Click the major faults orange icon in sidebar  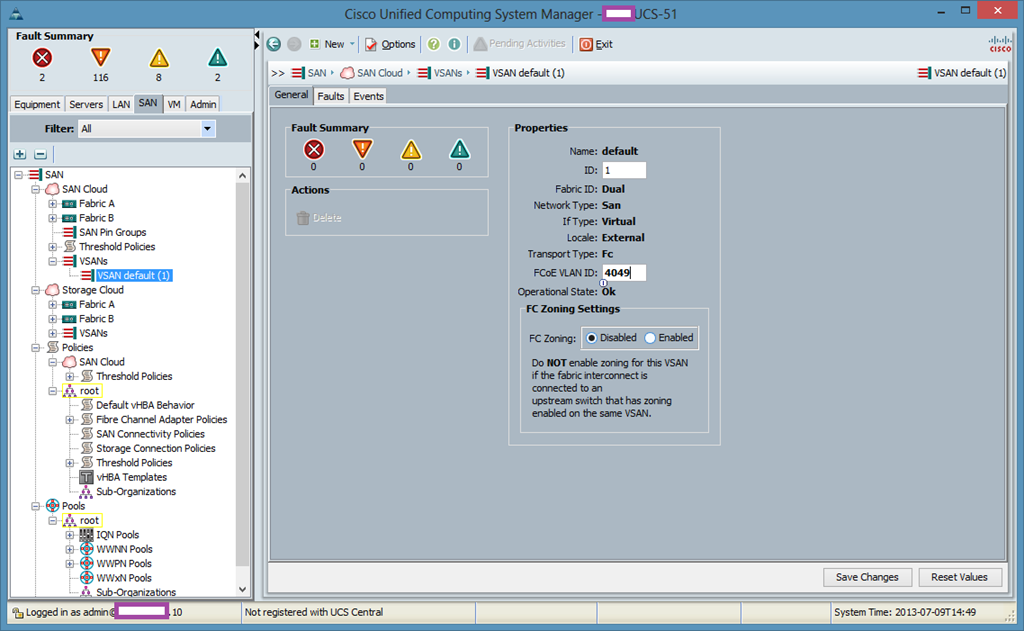[x=100, y=58]
